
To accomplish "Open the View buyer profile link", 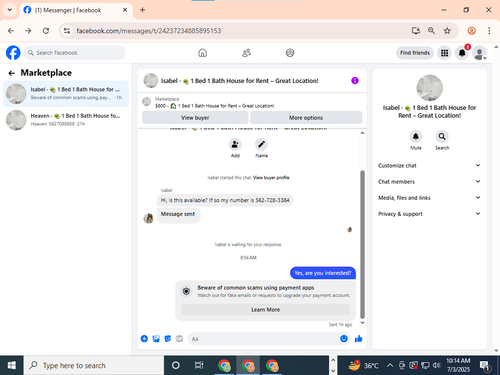I will click(x=271, y=178).
